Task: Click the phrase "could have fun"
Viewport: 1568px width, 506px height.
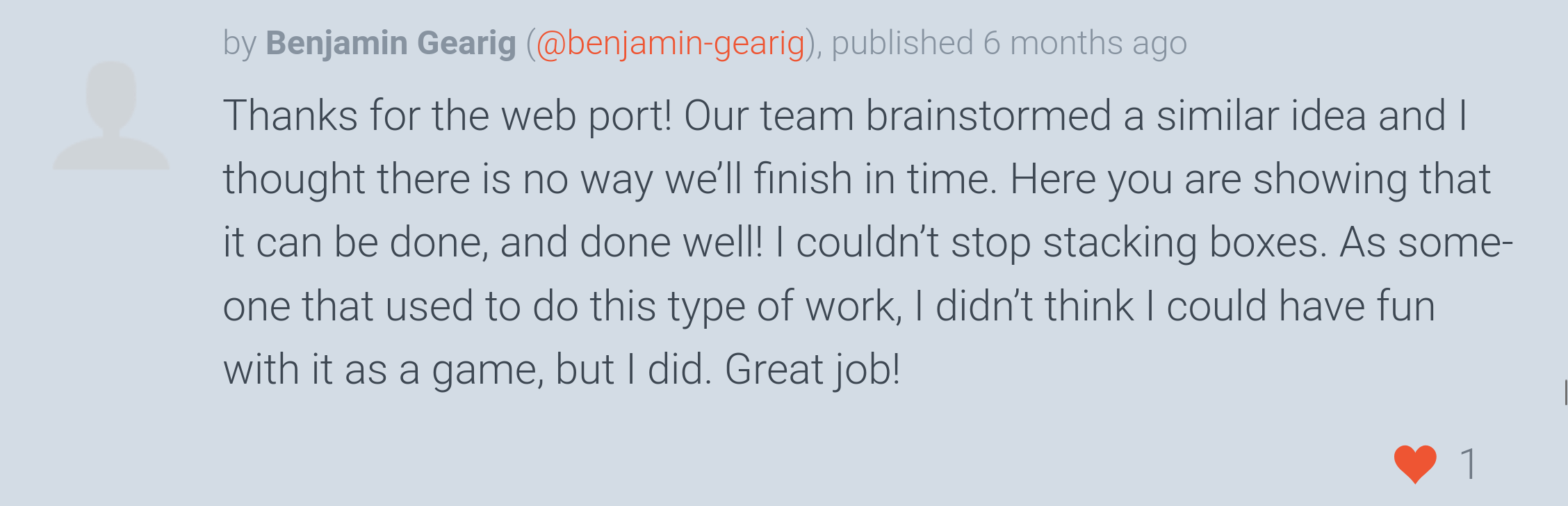Action: [1300, 307]
